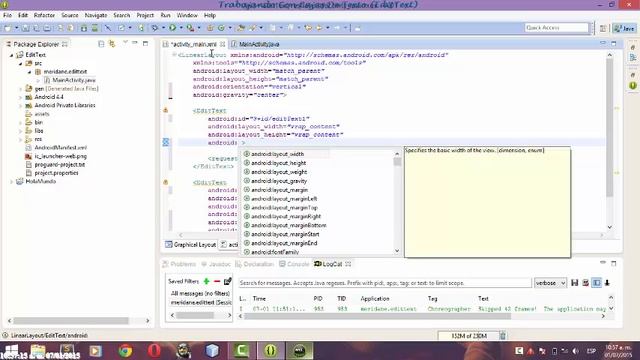The height and width of the screenshot is (360, 640).
Task: Click the New Java Class toolbar icon
Action: tap(221, 28)
